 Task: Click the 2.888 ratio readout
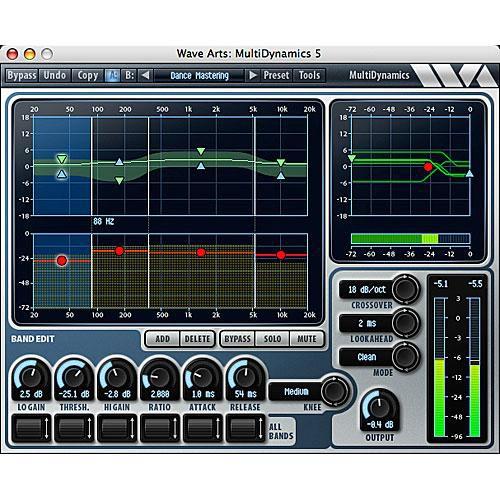[160, 394]
